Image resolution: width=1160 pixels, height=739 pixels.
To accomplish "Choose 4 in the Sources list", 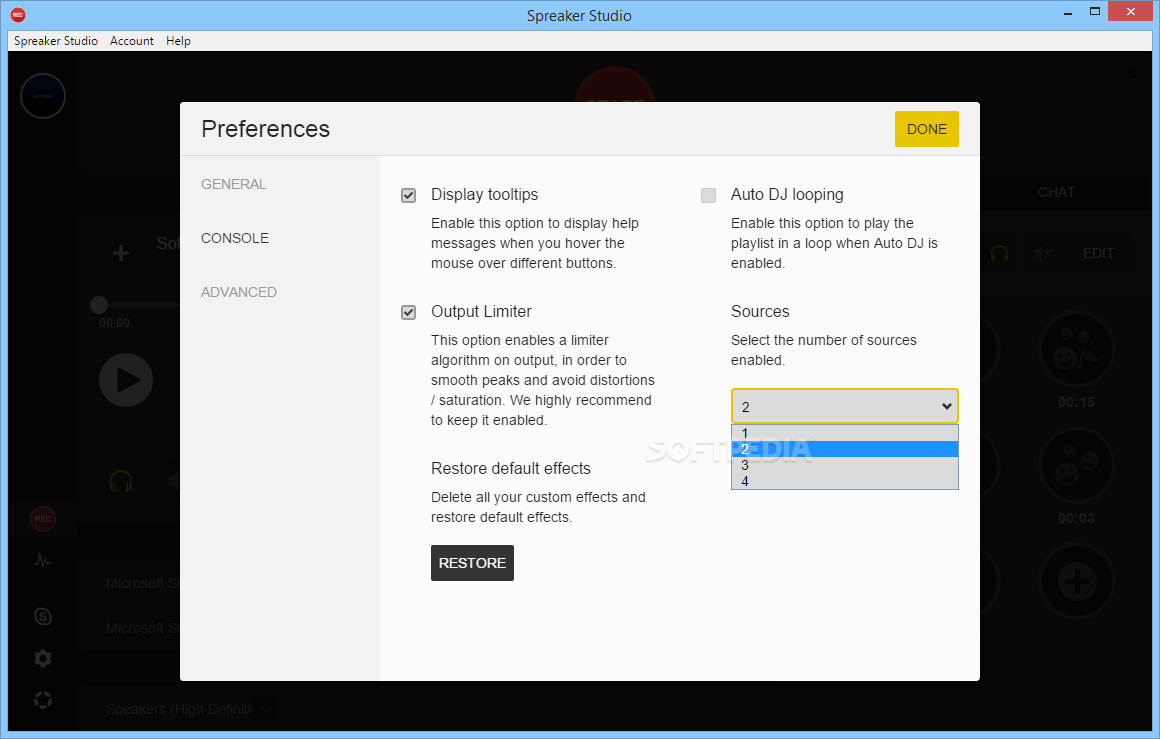I will [x=845, y=482].
